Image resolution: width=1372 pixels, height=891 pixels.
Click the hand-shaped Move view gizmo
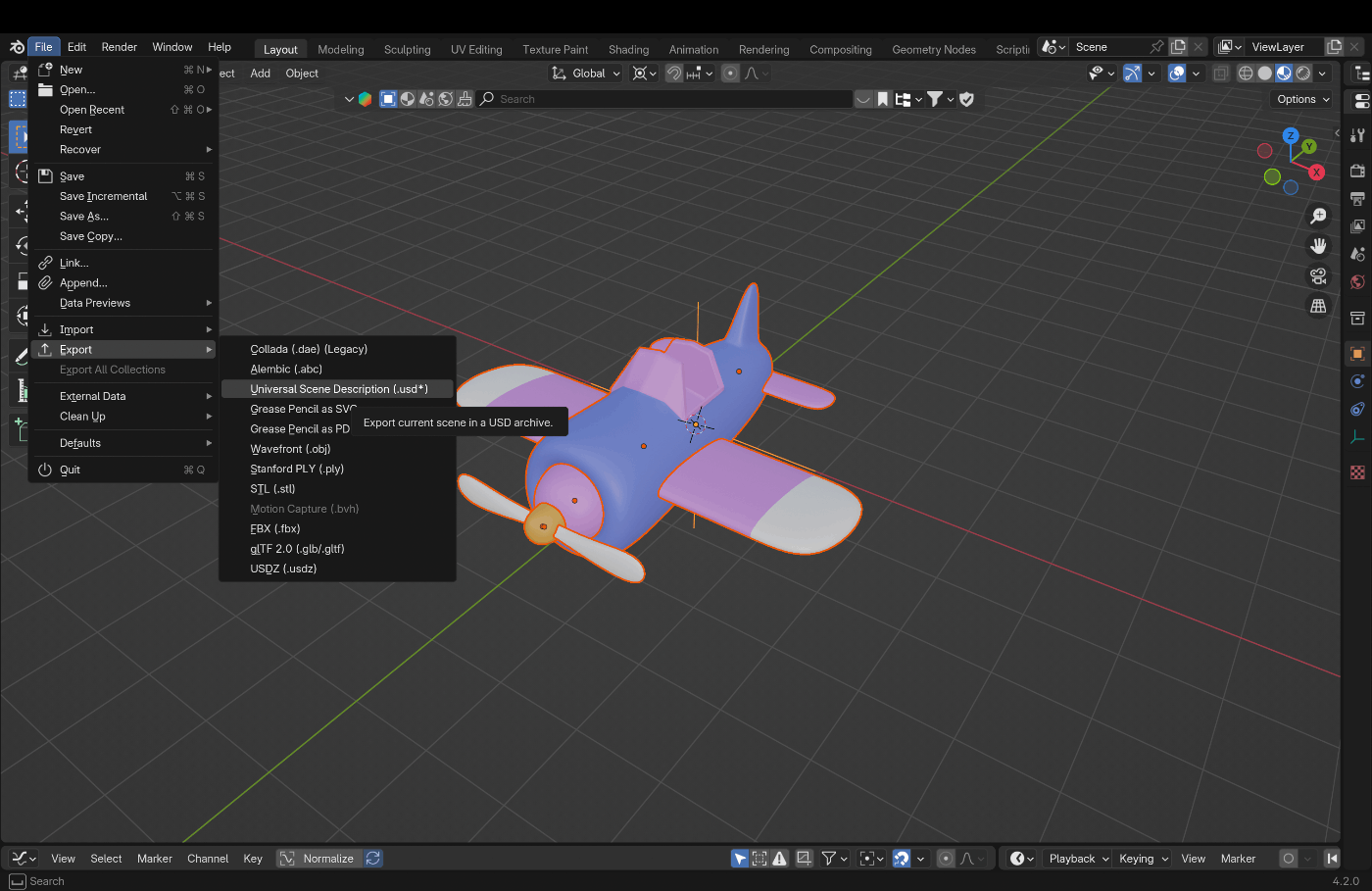click(x=1318, y=246)
